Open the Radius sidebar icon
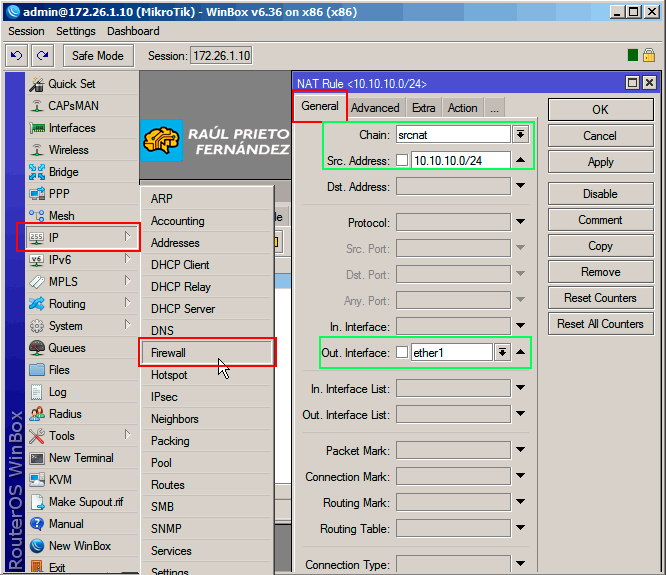Screen dimensions: 666x575 (x=37, y=414)
